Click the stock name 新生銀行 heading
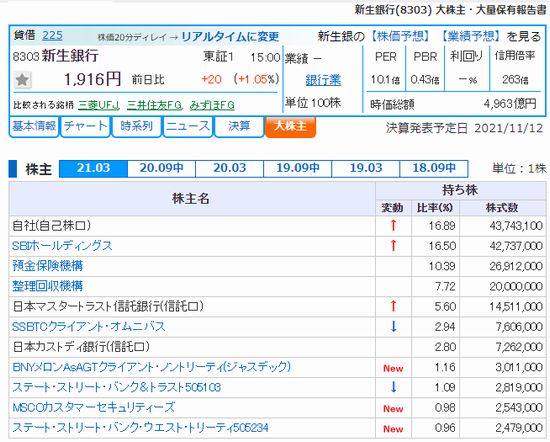 click(70, 56)
